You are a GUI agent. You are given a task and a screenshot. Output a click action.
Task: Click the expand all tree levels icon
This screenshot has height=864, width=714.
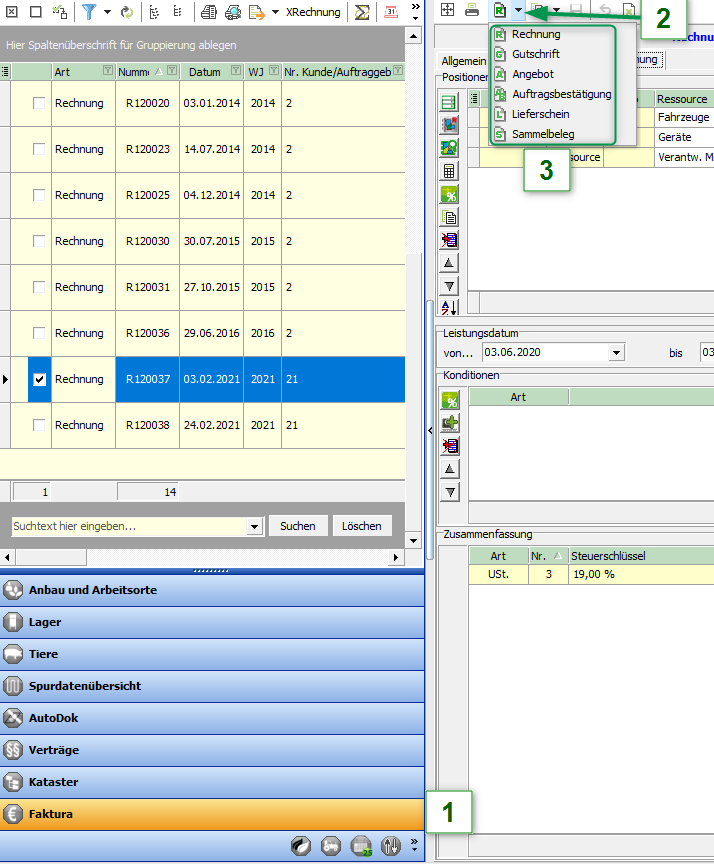click(154, 12)
